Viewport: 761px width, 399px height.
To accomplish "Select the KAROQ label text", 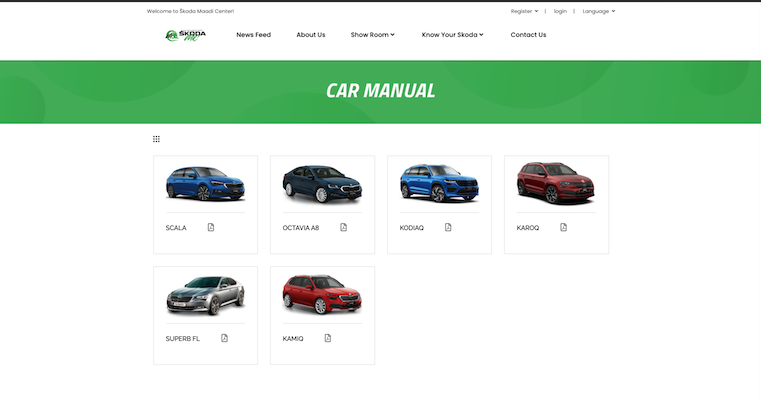I will [528, 228].
